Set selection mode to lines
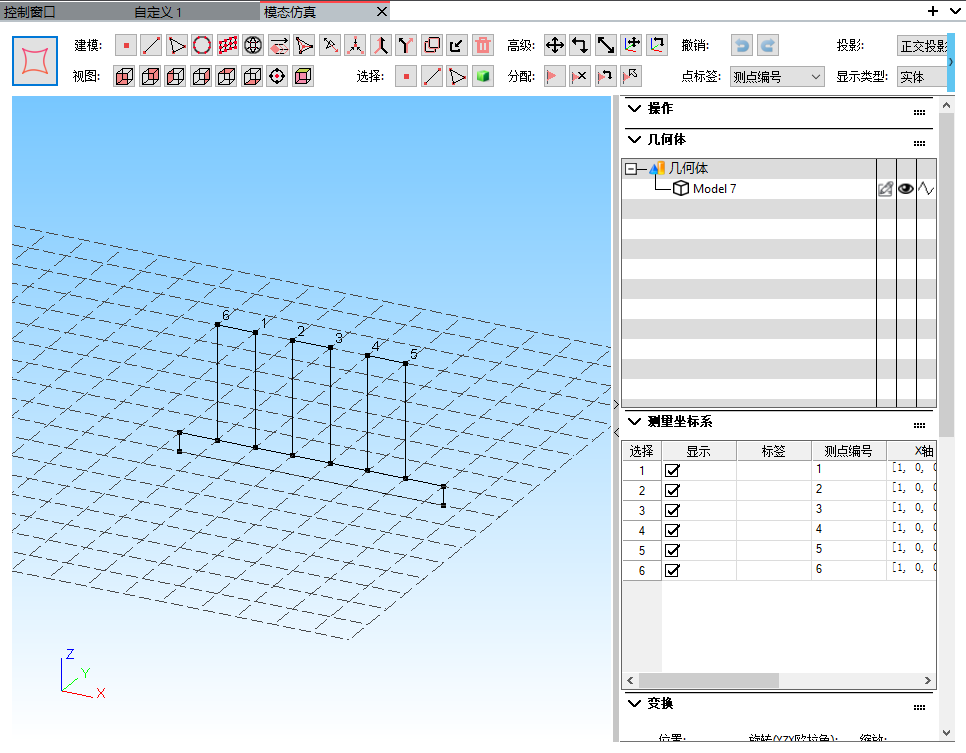Screen dimensions: 966x753 (432, 76)
